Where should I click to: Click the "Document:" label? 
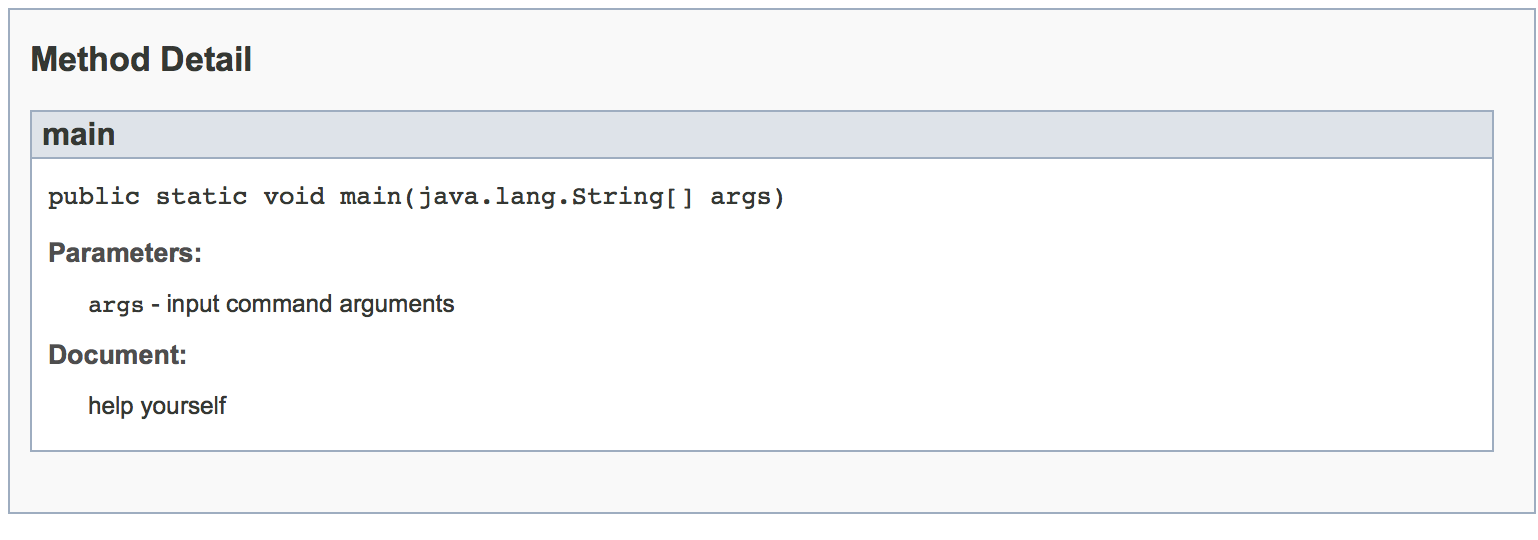(x=118, y=355)
